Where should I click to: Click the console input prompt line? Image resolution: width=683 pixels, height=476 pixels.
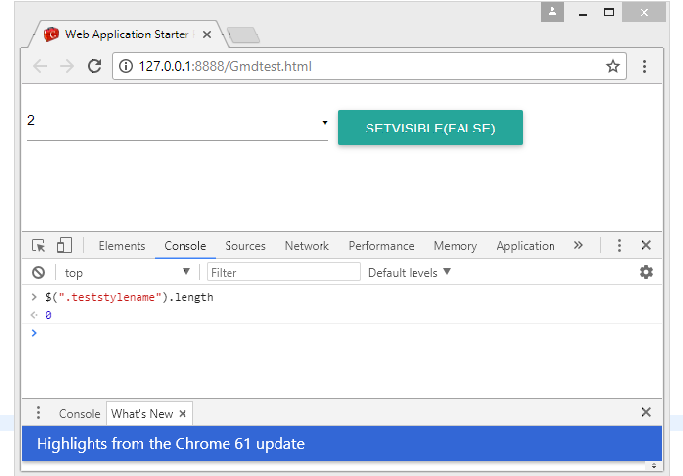pos(342,333)
